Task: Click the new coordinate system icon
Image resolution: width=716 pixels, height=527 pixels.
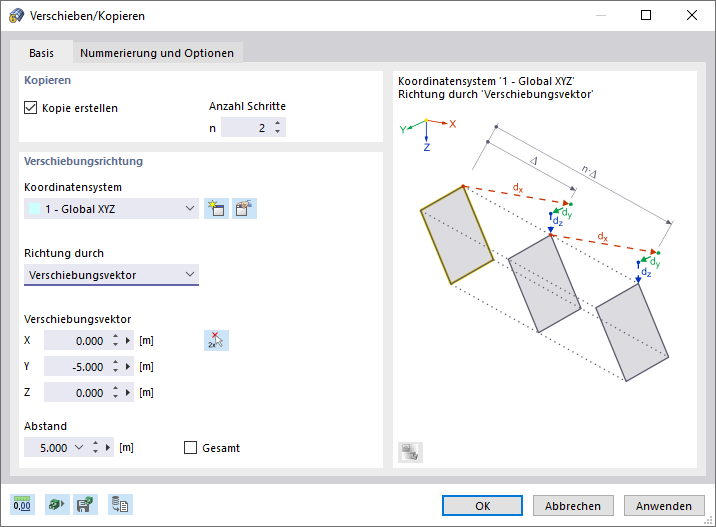Action: (216, 209)
